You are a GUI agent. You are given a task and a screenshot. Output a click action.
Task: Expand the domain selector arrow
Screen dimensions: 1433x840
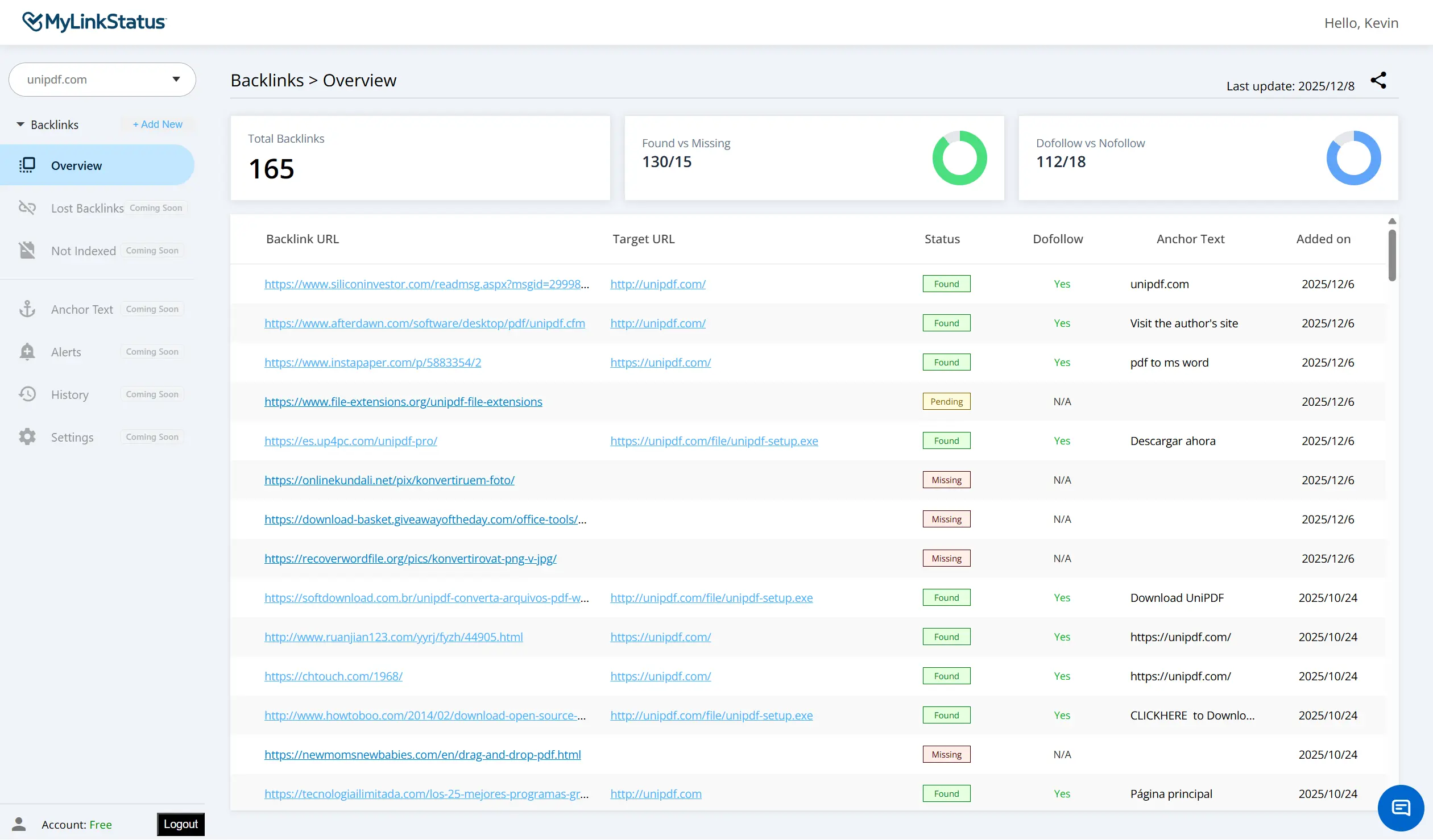coord(176,80)
